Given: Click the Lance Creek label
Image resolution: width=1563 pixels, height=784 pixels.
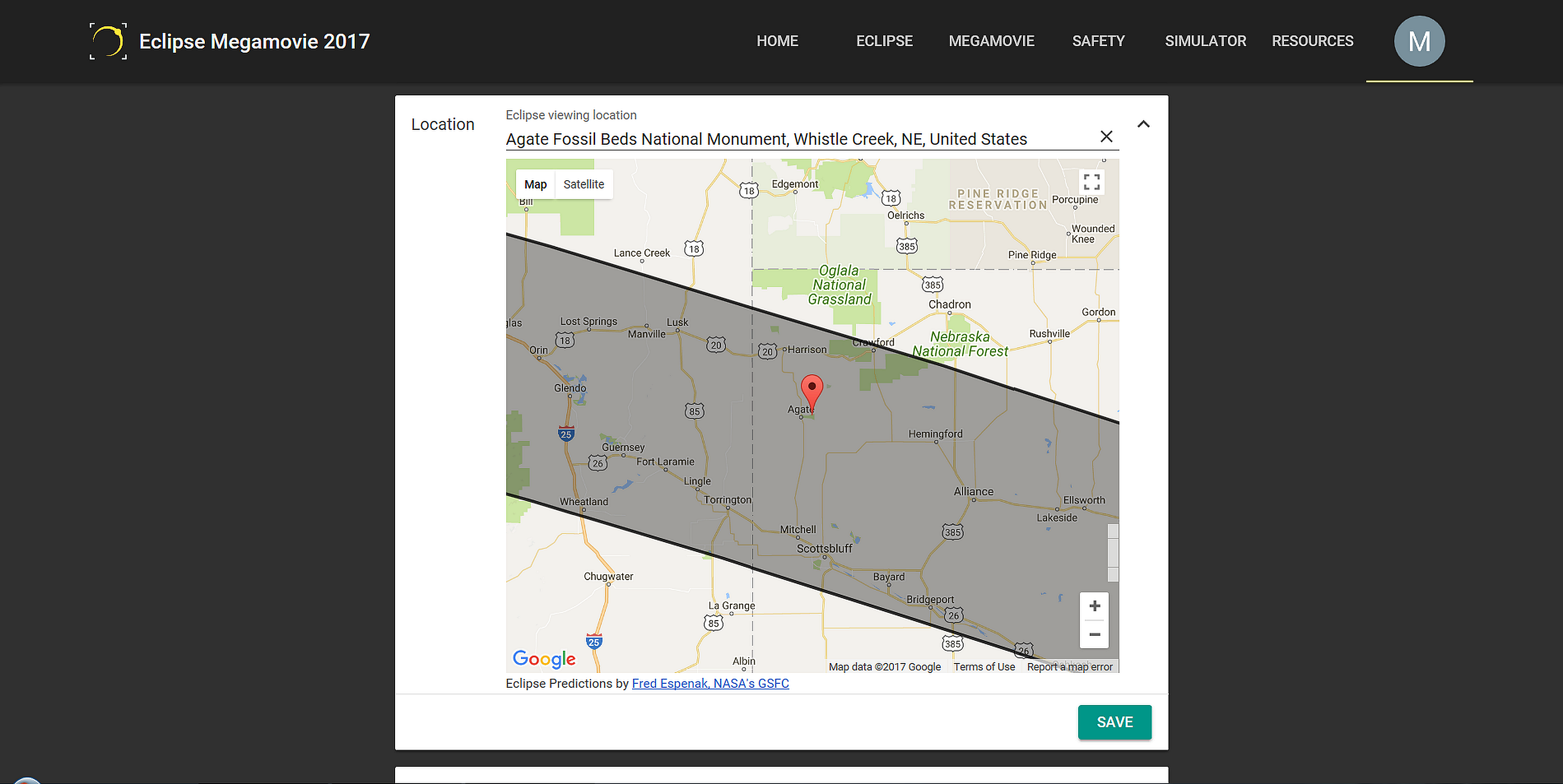Looking at the screenshot, I should (641, 253).
